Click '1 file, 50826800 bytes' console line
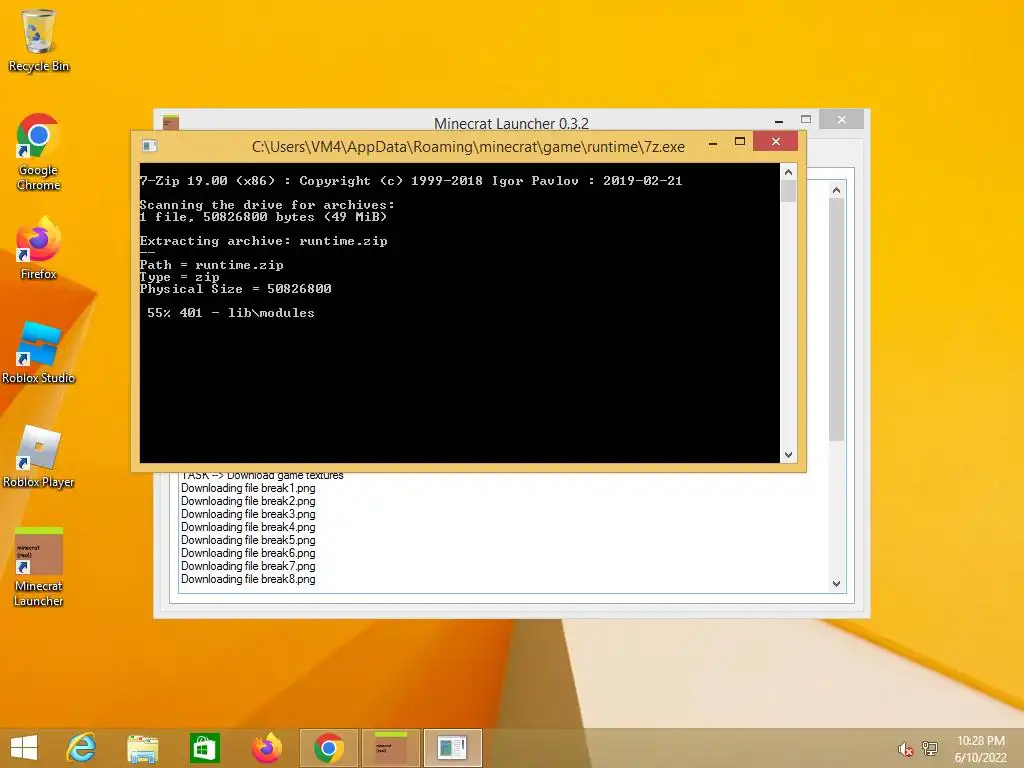 pos(263,217)
